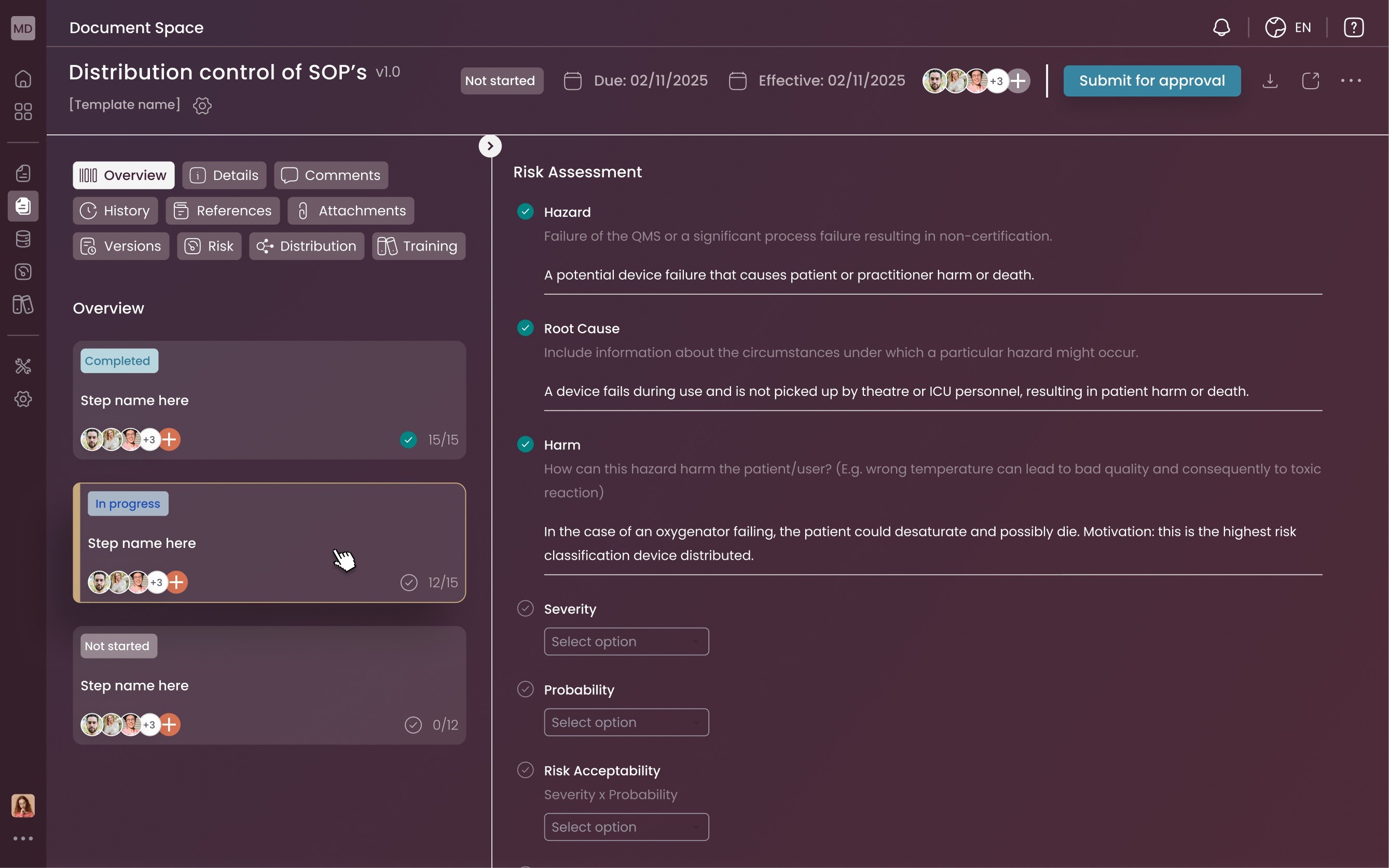Open the Distribution tab
The height and width of the screenshot is (868, 1389).
click(307, 246)
